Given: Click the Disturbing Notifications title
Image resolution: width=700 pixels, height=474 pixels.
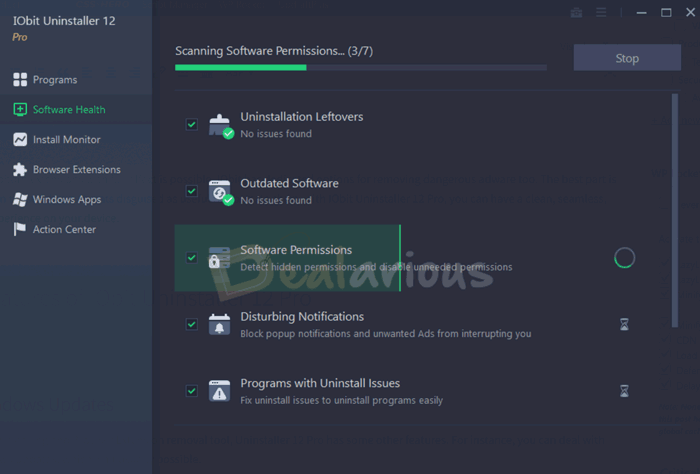Looking at the screenshot, I should coord(302,316).
